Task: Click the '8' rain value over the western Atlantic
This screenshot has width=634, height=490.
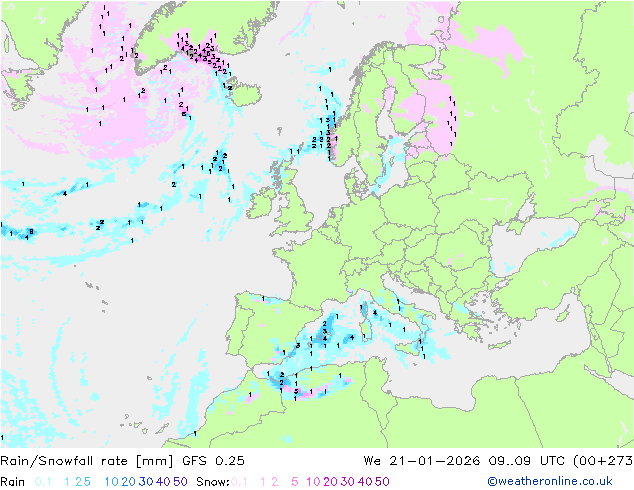Action: [31, 232]
